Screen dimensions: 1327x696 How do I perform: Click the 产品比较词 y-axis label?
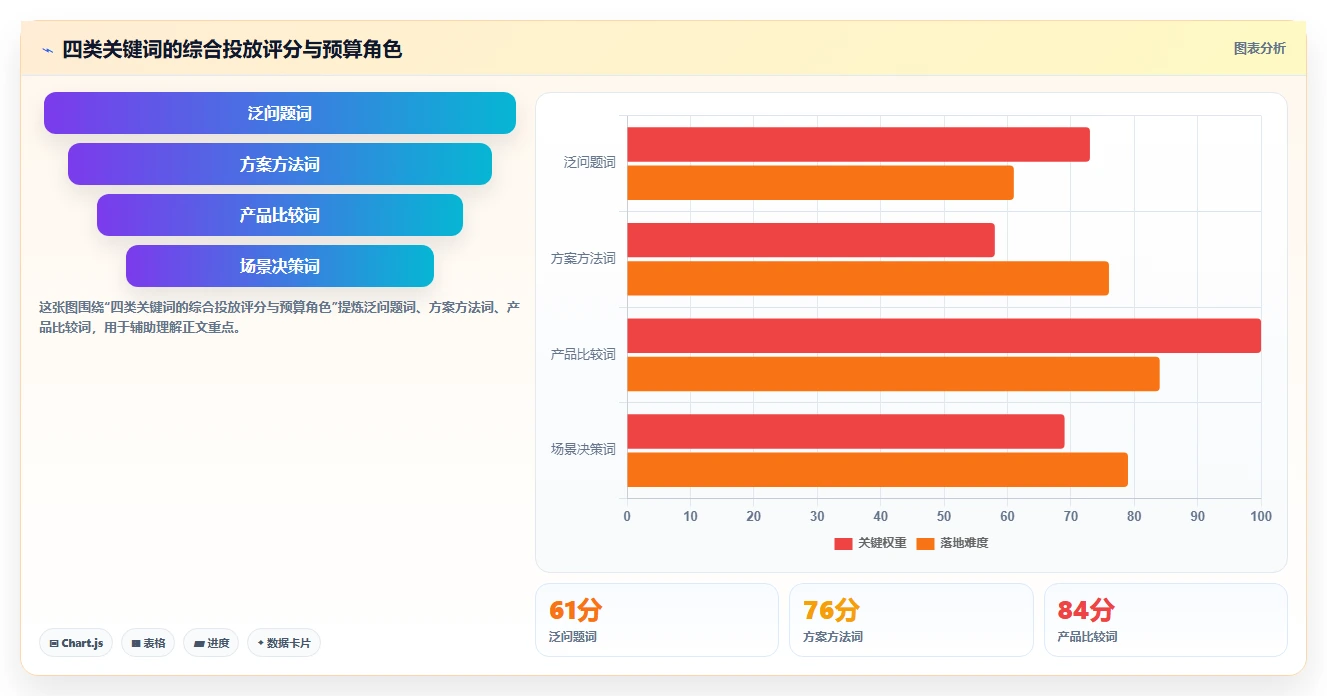583,354
